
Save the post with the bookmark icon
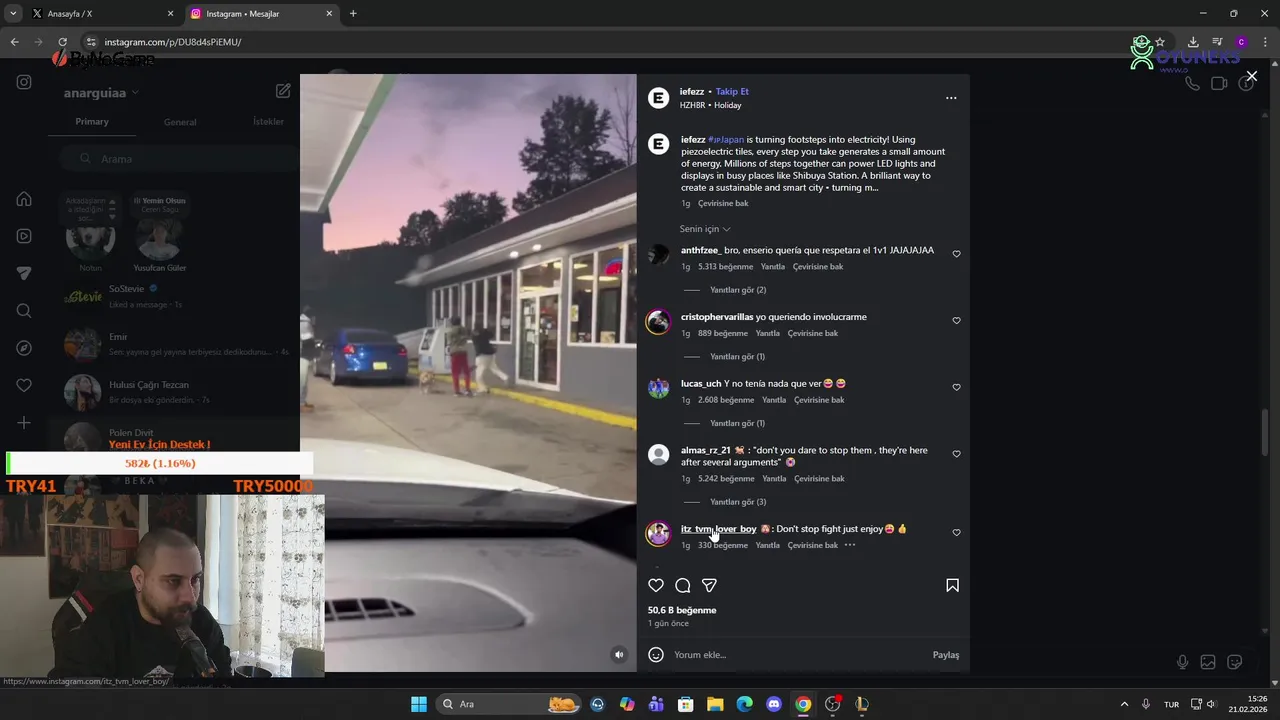click(952, 585)
